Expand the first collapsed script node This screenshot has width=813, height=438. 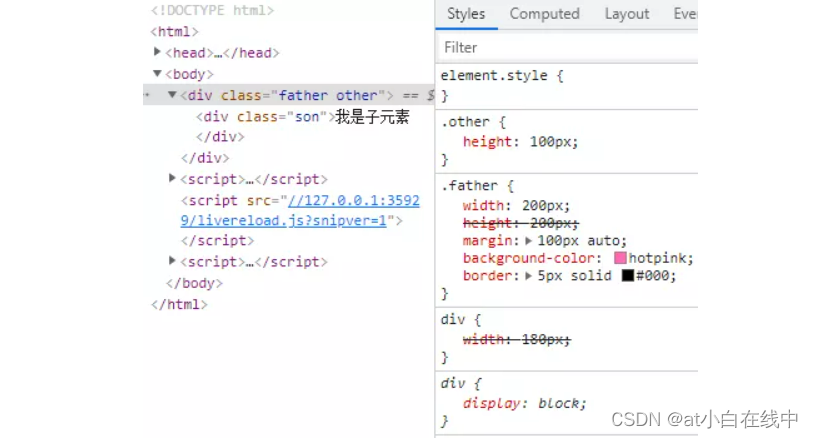(172, 178)
